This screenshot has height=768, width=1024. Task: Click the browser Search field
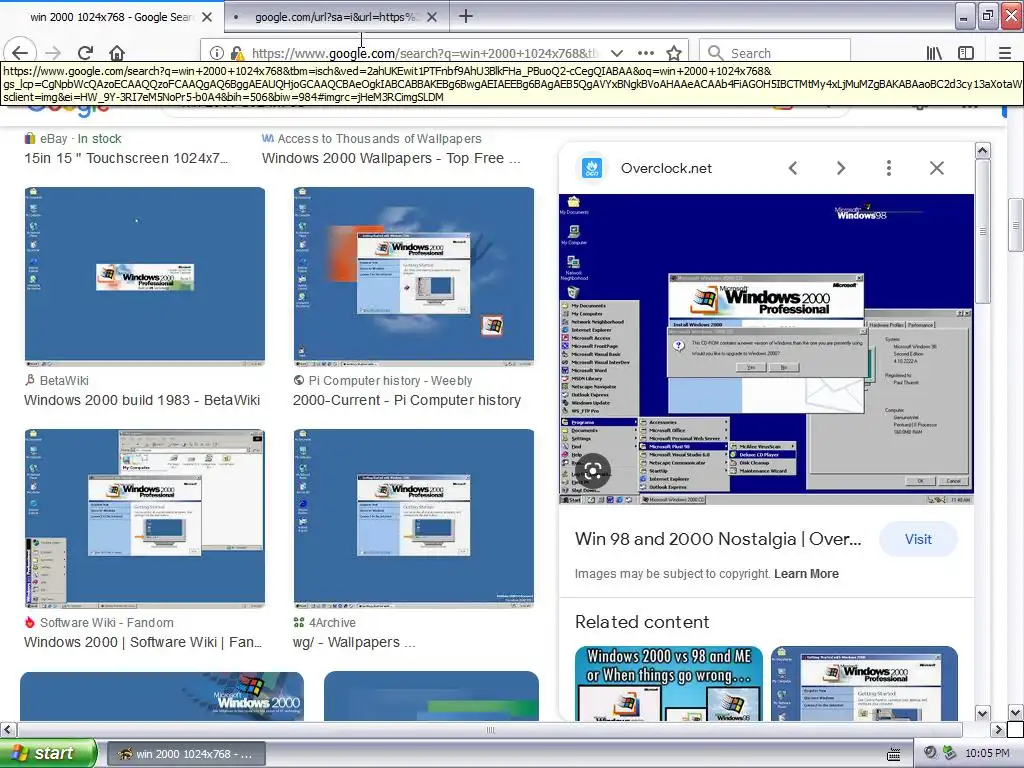775,53
